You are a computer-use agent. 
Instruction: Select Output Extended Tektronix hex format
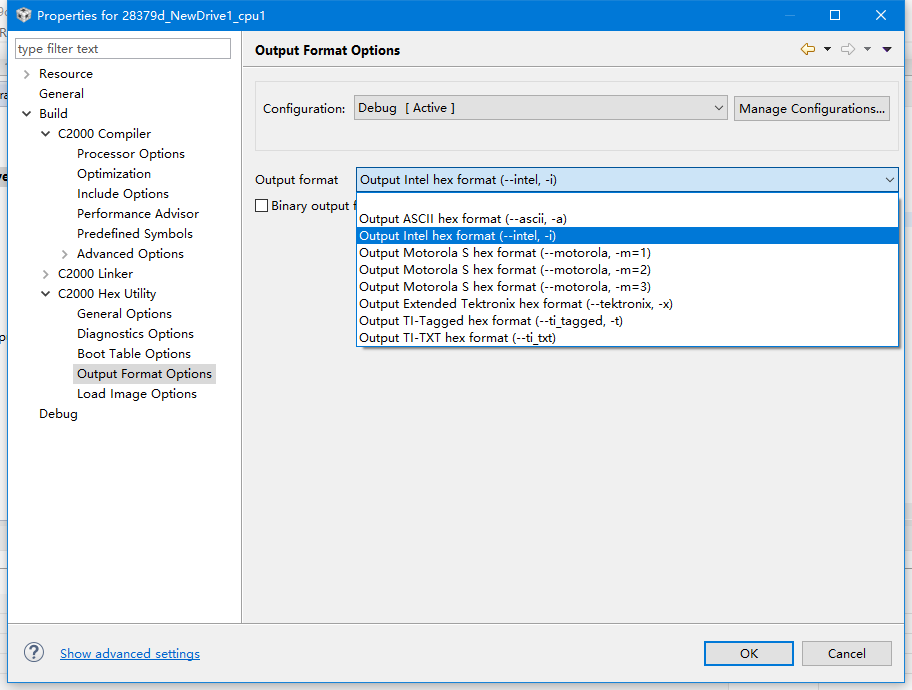tap(515, 304)
